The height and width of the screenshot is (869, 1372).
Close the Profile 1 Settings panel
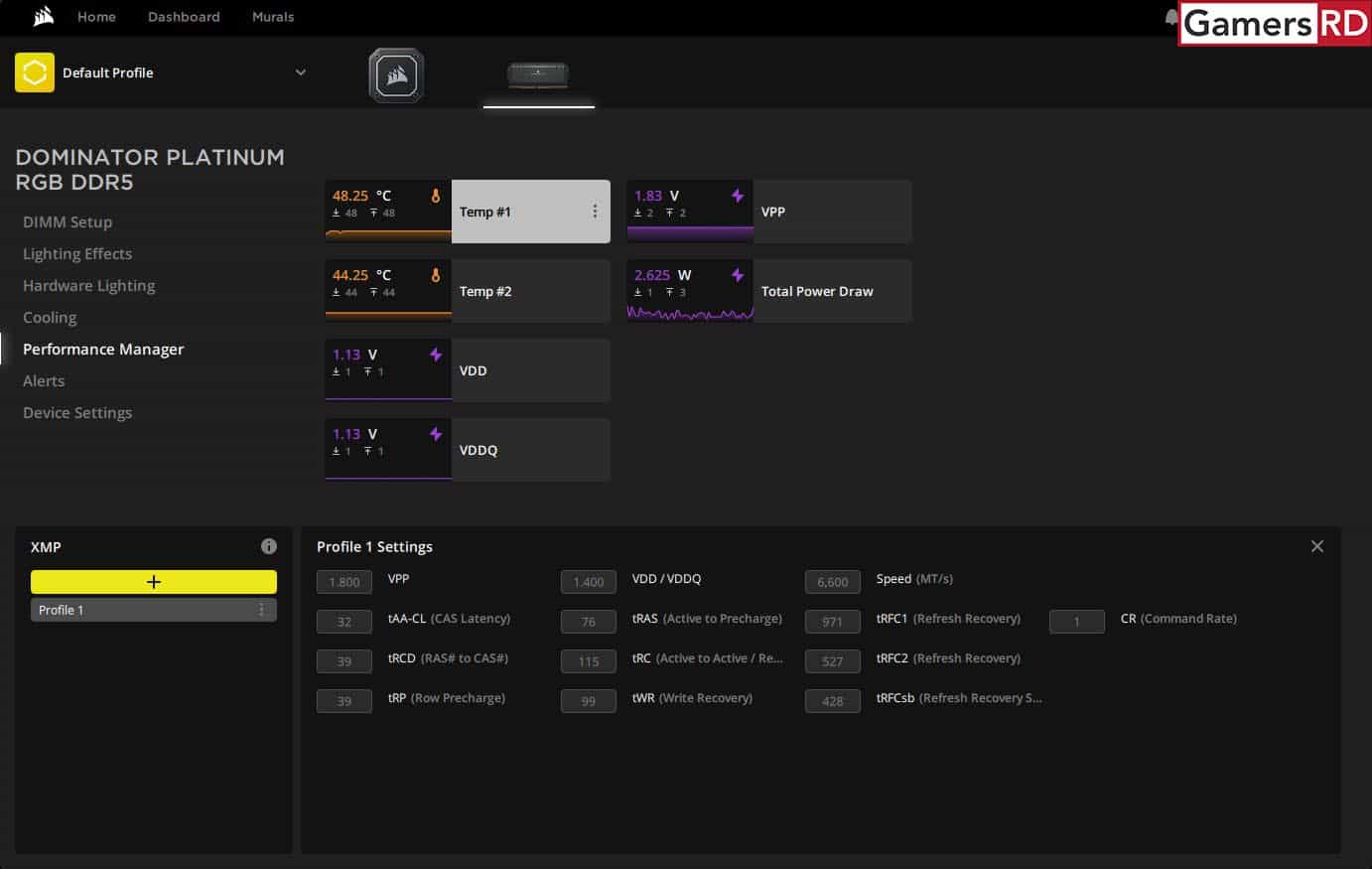click(1317, 546)
